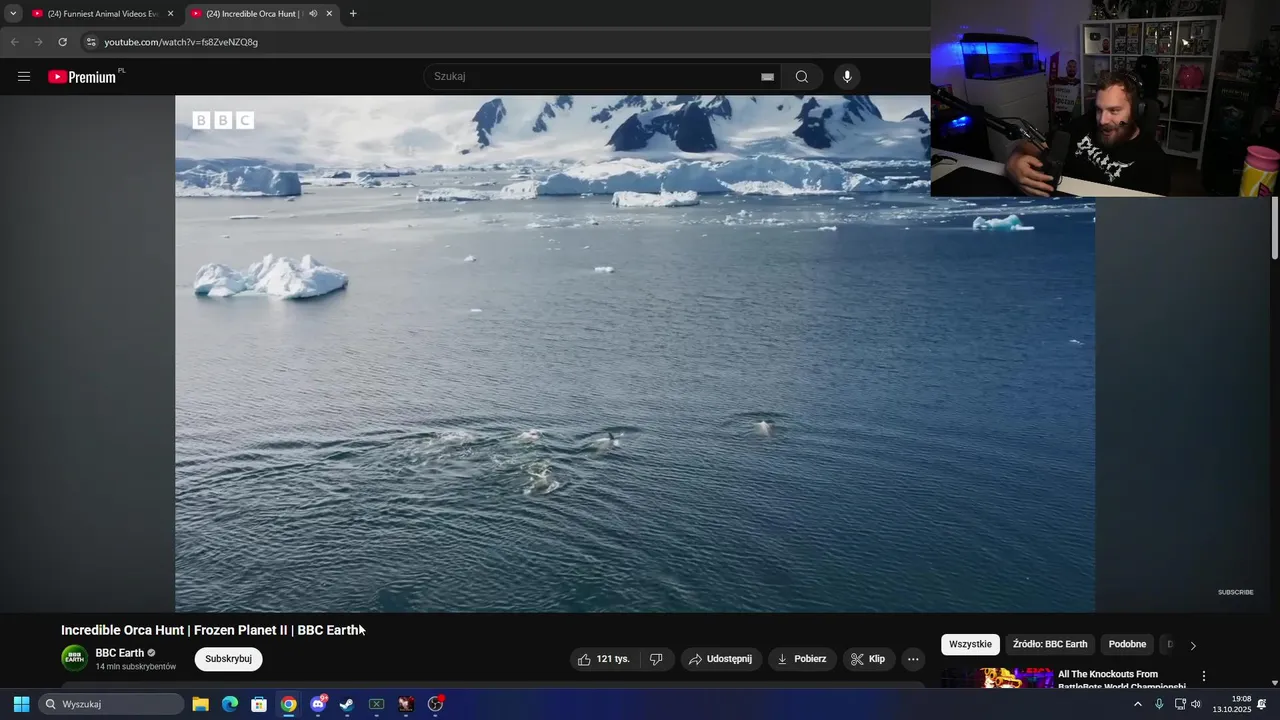Mute the Incredible Orca Hunt tab audio
Screen dimensions: 1280x720
coord(313,14)
